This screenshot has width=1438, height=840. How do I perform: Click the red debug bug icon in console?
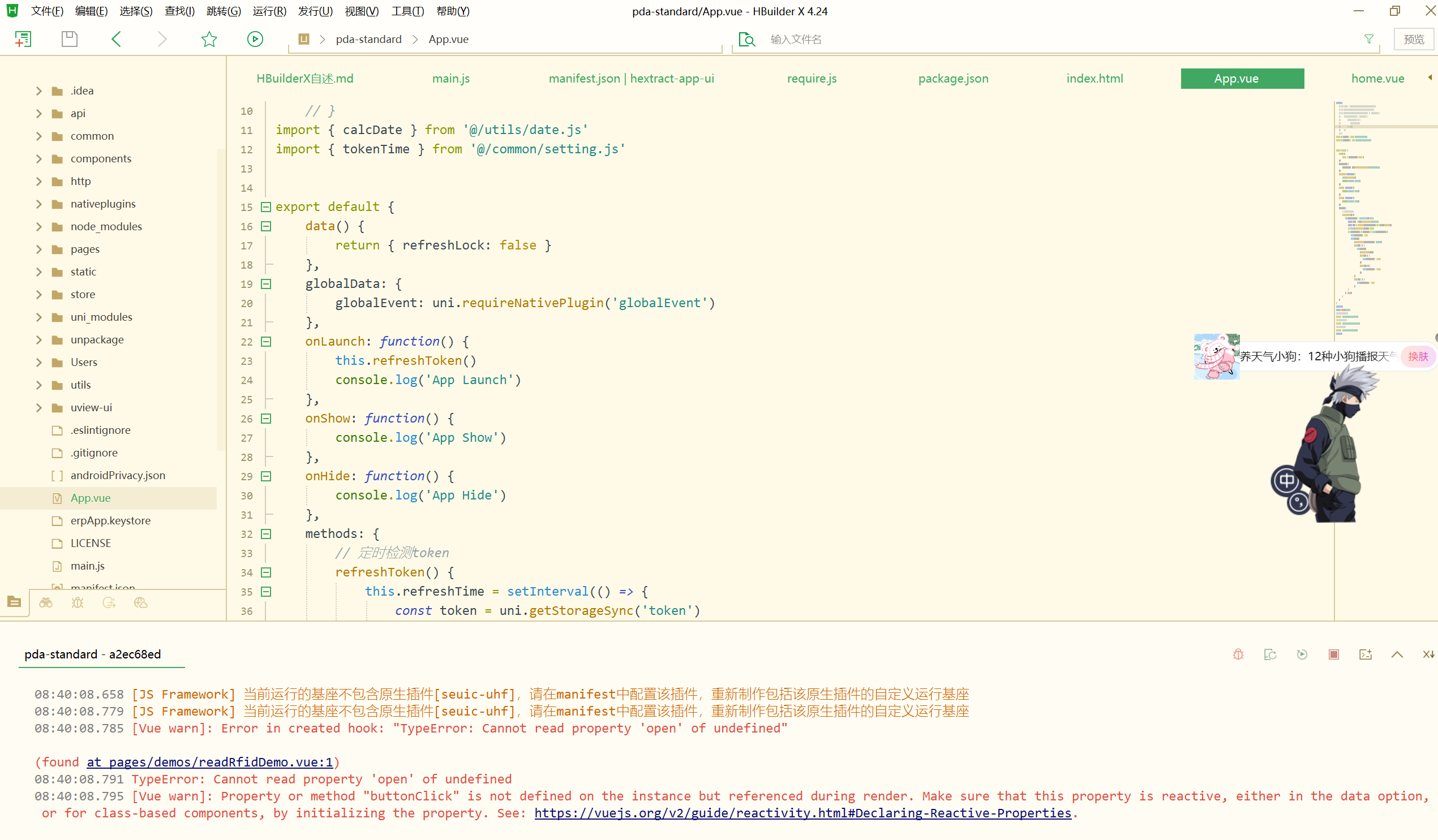coord(1238,654)
